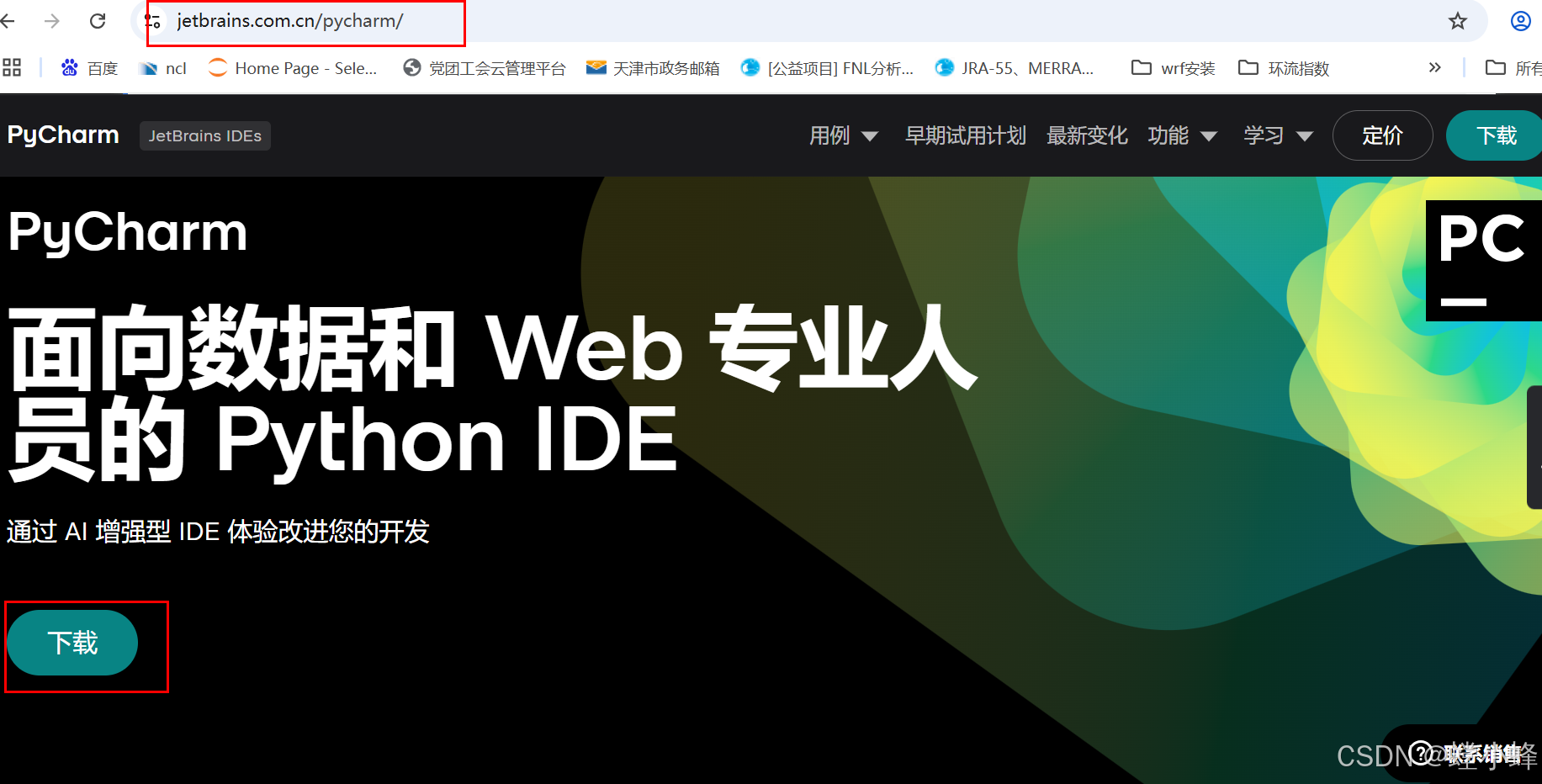Click the PyCharm logo in site header
The width and height of the screenshot is (1542, 784).
[x=63, y=135]
